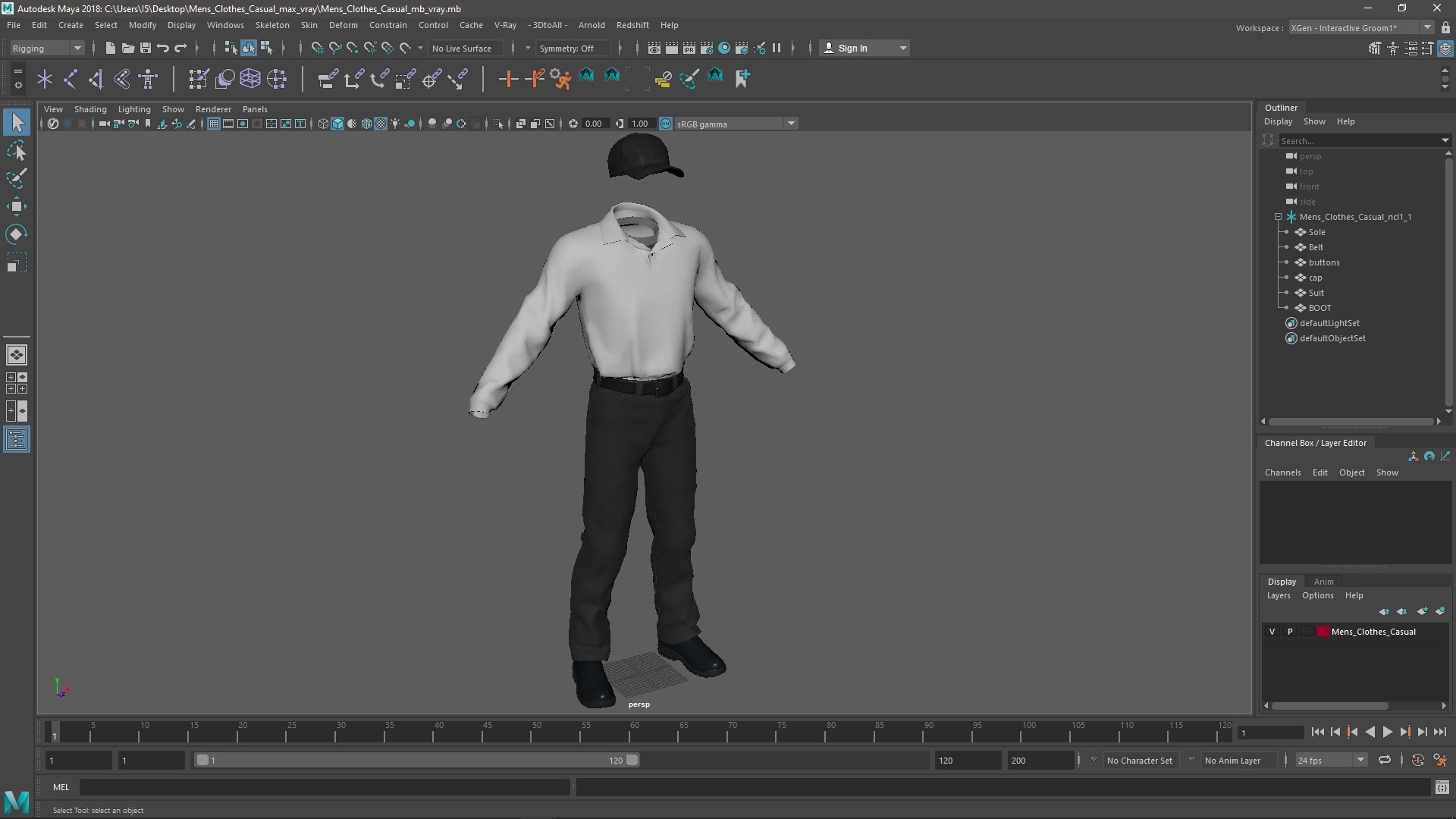This screenshot has height=819, width=1456.
Task: Open the Skeleton menu
Action: tap(272, 25)
